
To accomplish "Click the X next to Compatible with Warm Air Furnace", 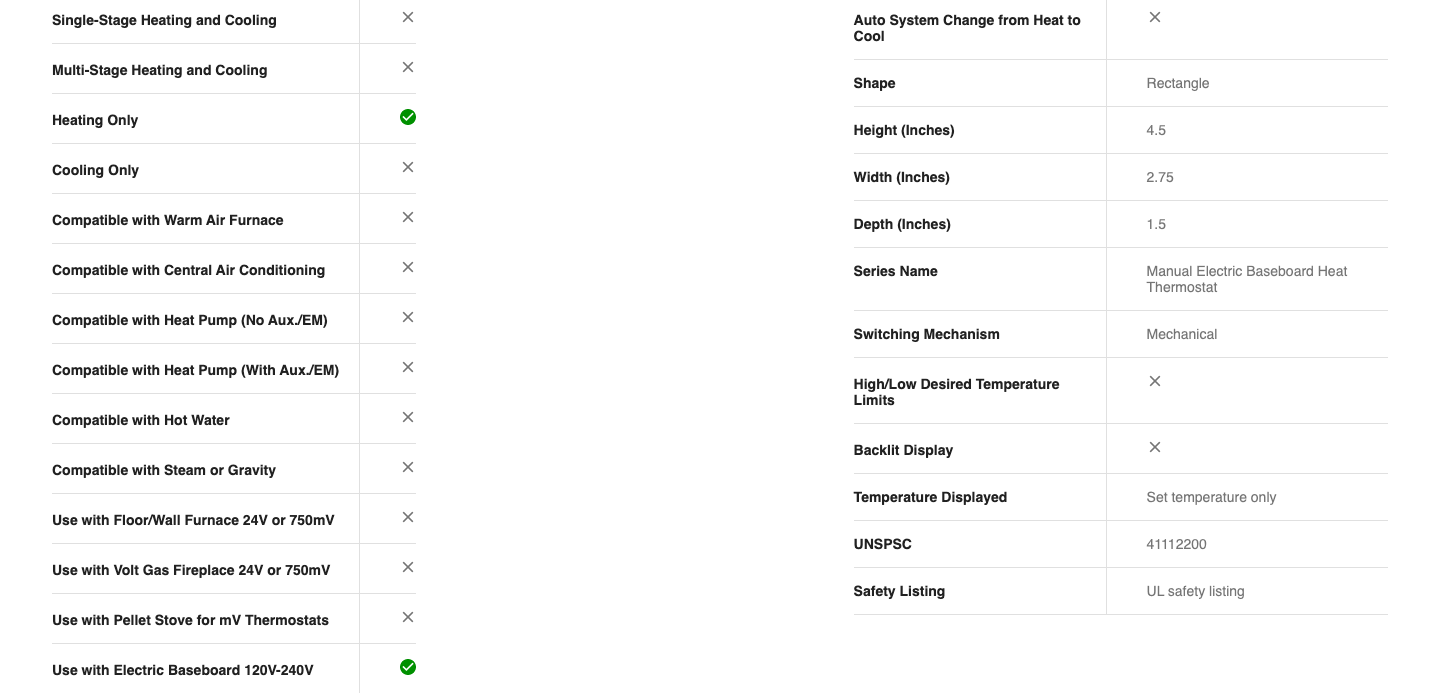I will pos(408,217).
